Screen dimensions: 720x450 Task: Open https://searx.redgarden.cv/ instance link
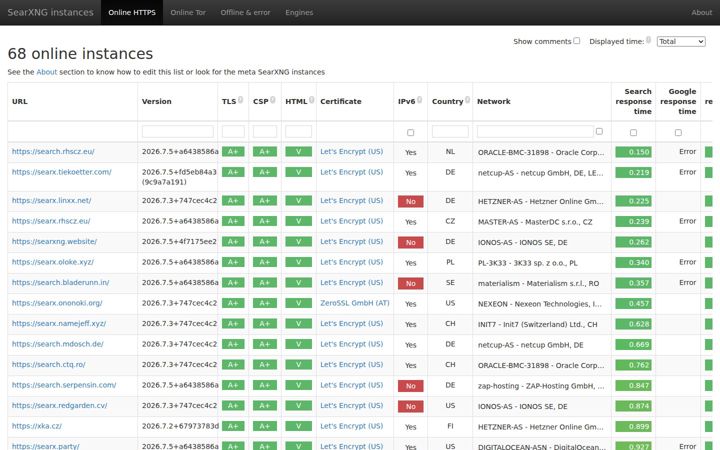click(59, 405)
